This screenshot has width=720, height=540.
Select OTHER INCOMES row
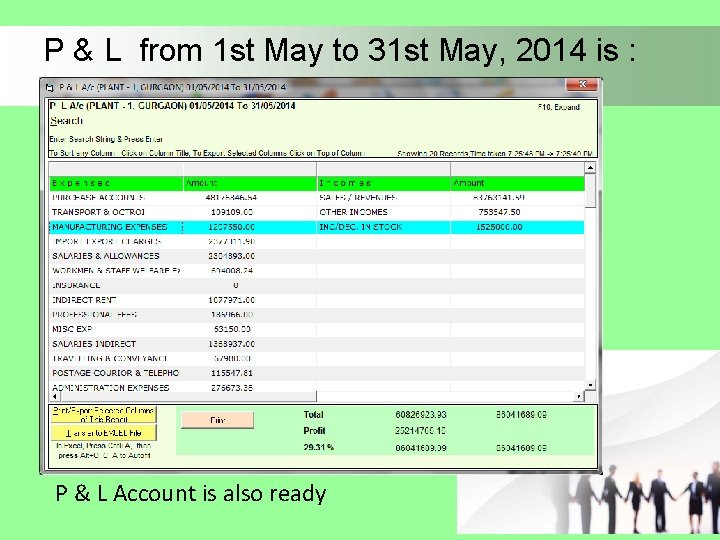tap(450, 212)
